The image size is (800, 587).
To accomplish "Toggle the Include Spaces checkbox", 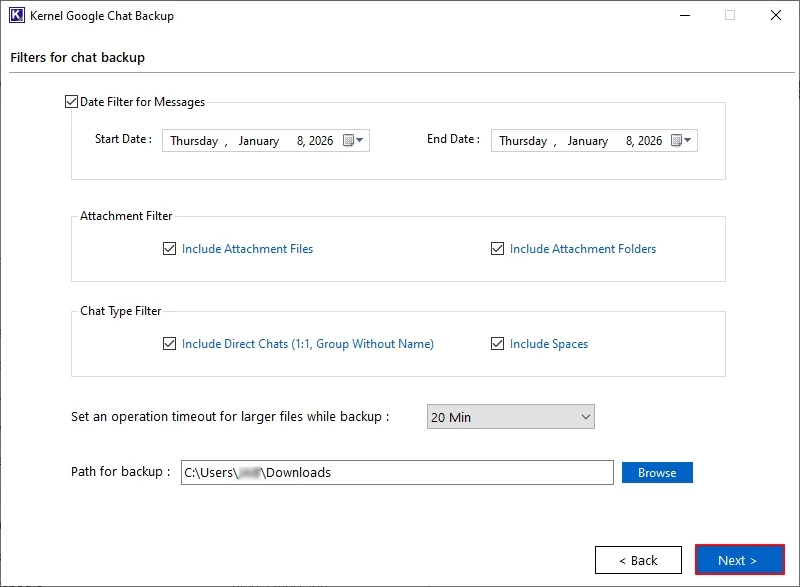I will 497,344.
